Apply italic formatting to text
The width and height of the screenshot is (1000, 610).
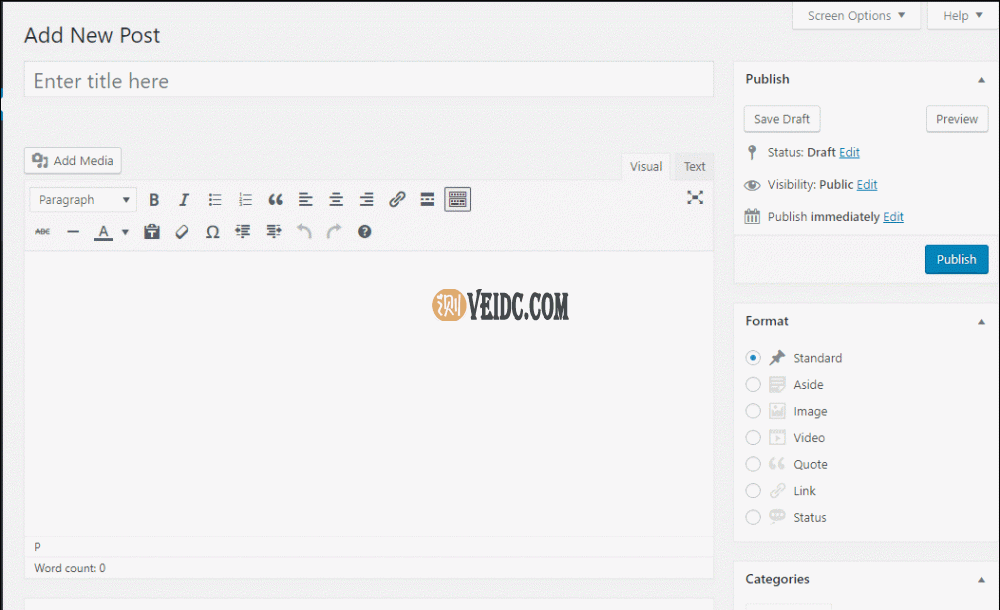(x=184, y=200)
